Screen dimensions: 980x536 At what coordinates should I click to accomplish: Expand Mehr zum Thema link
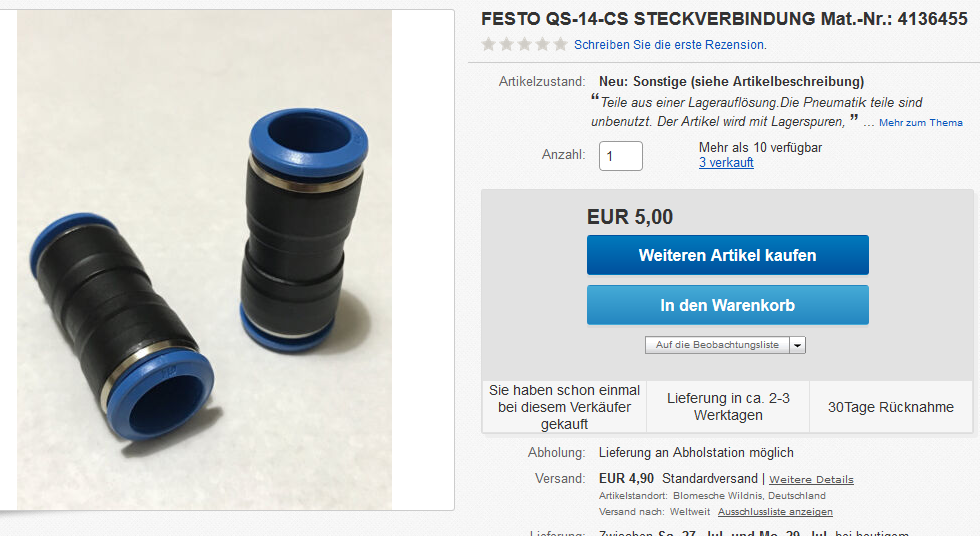click(x=921, y=122)
